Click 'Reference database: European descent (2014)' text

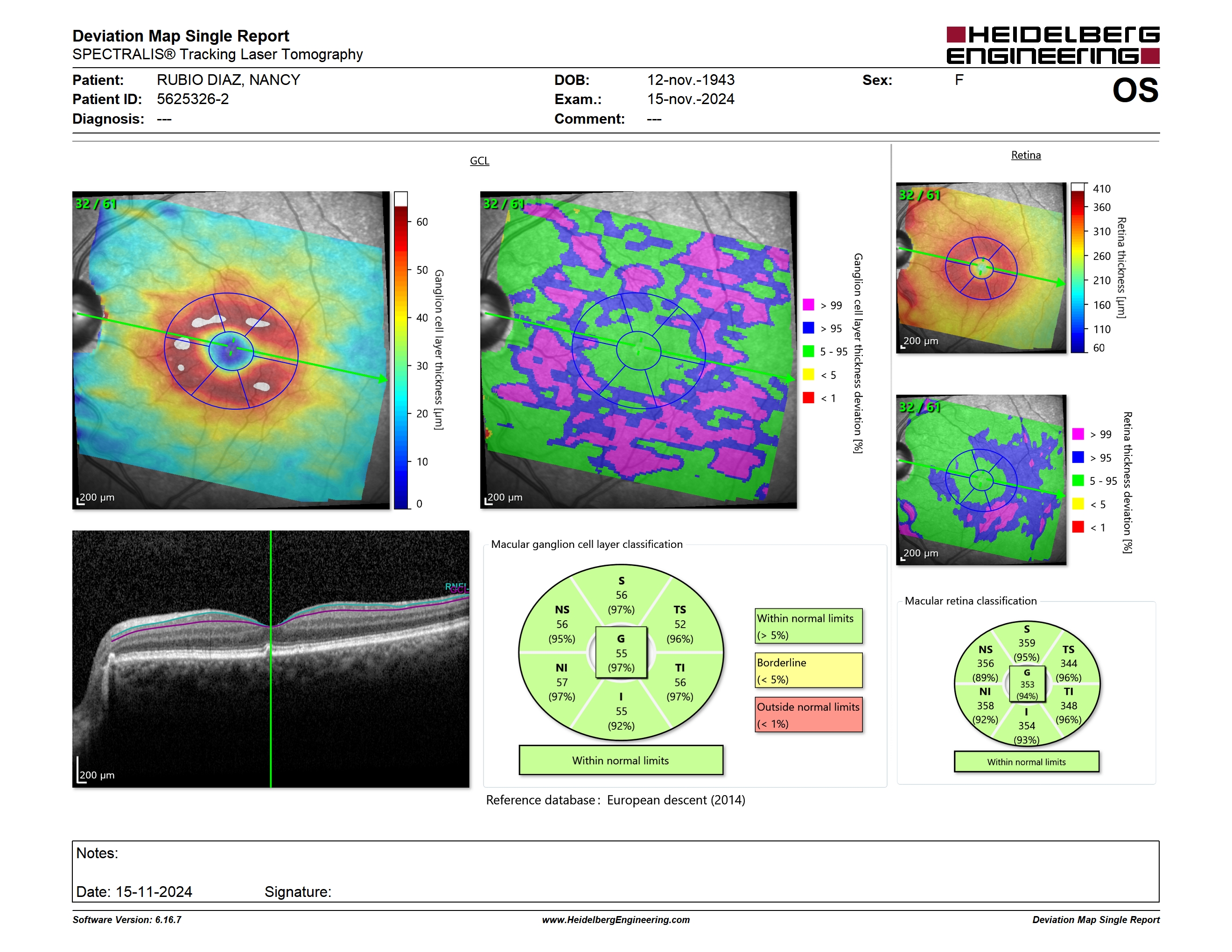(616, 800)
